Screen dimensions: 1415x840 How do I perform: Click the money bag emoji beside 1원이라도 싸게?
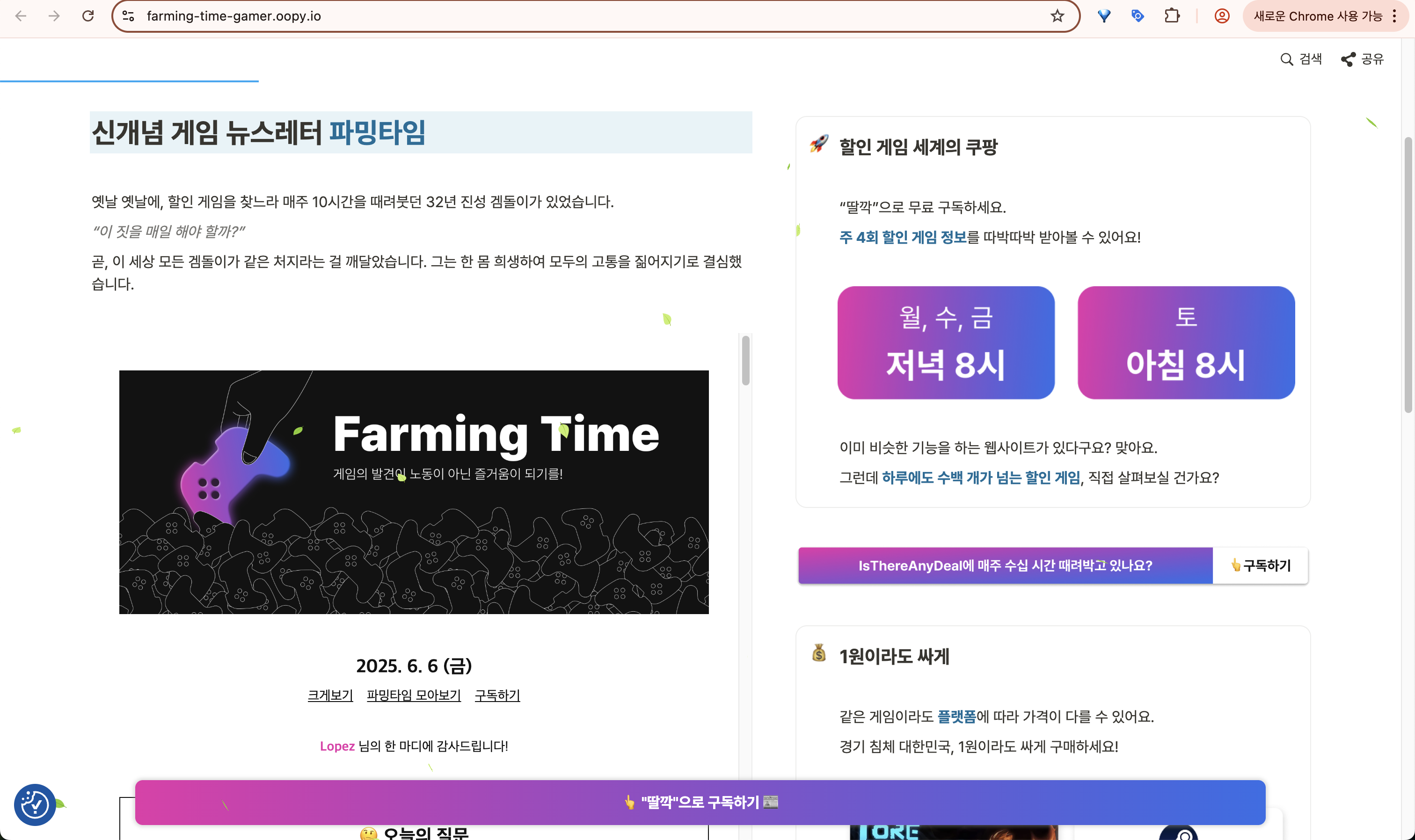coord(819,653)
